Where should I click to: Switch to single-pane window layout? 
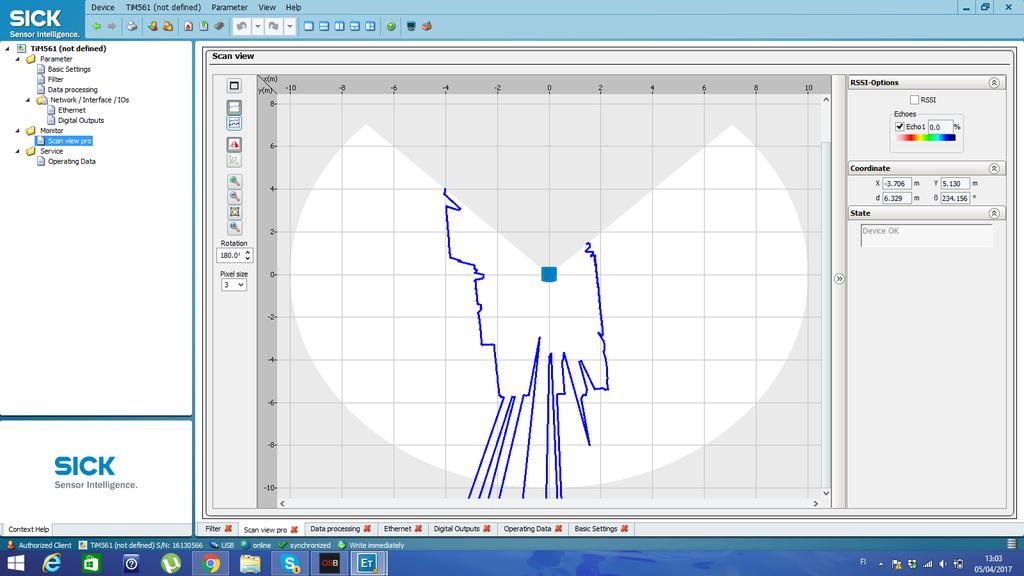point(309,26)
